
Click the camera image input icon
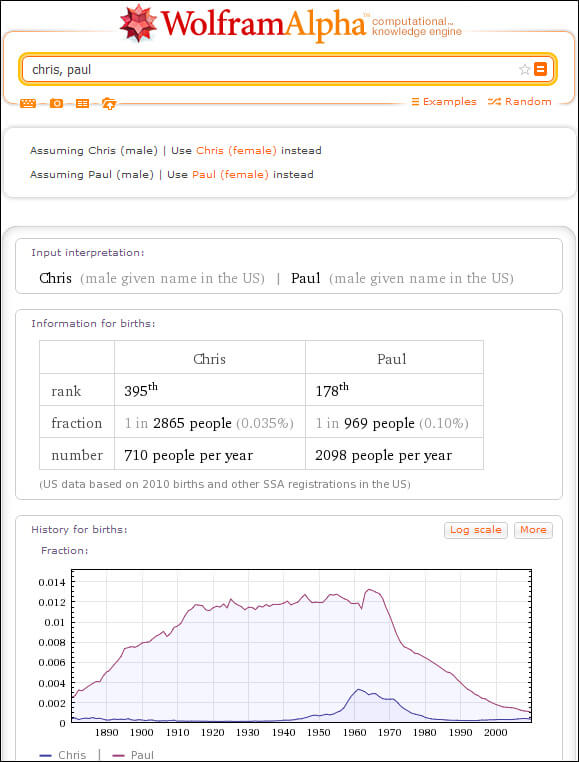(56, 104)
